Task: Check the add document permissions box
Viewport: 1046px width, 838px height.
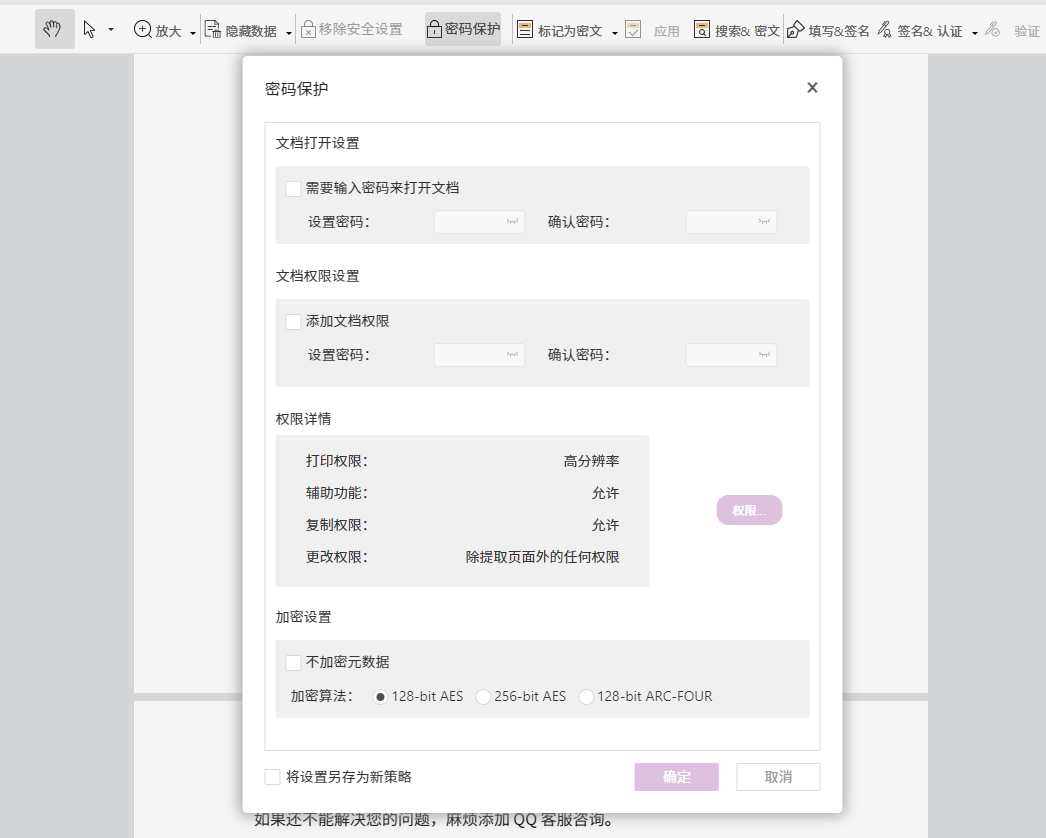Action: (x=294, y=322)
